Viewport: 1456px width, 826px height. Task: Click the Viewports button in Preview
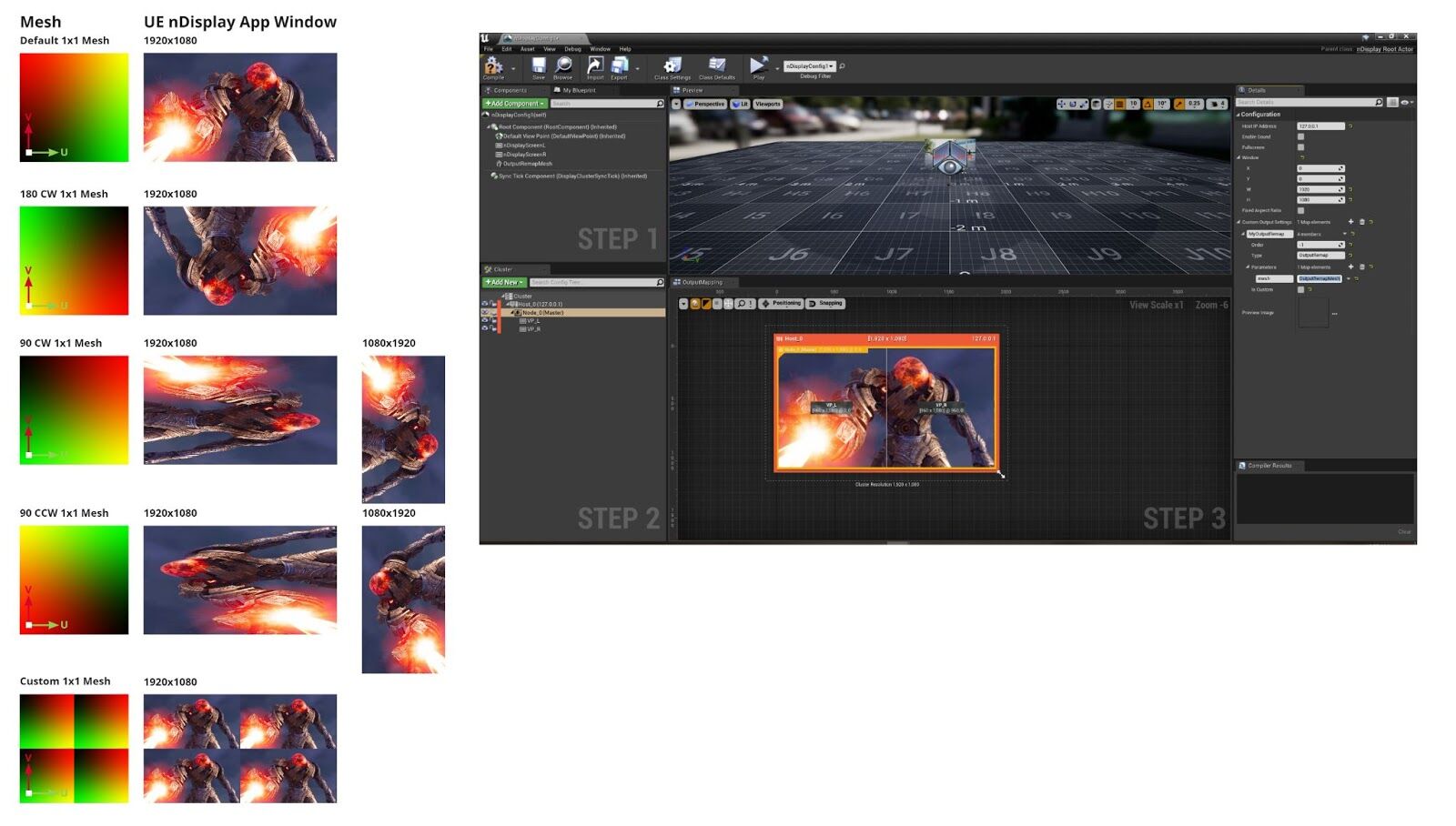[x=768, y=104]
